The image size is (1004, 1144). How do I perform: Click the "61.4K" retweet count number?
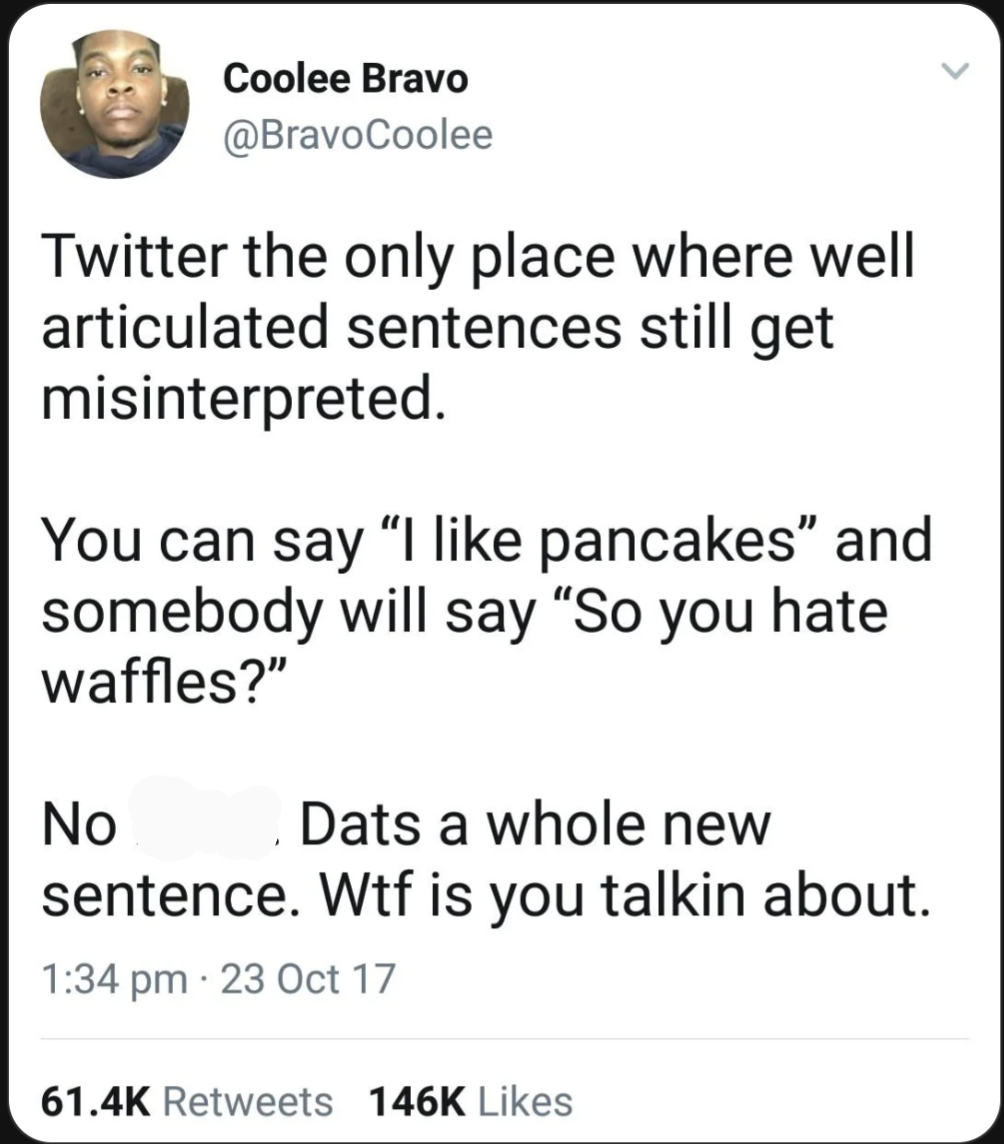click(x=96, y=1101)
